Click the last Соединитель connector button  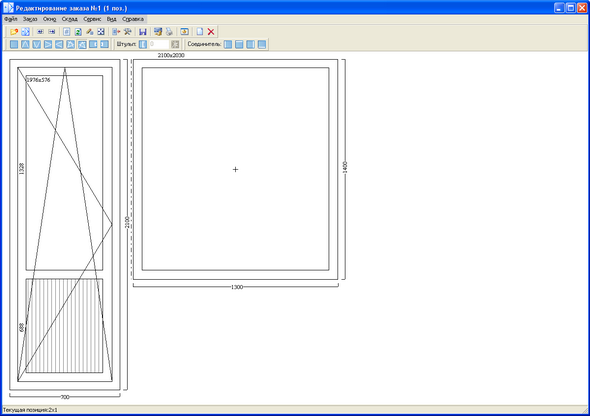pos(262,44)
